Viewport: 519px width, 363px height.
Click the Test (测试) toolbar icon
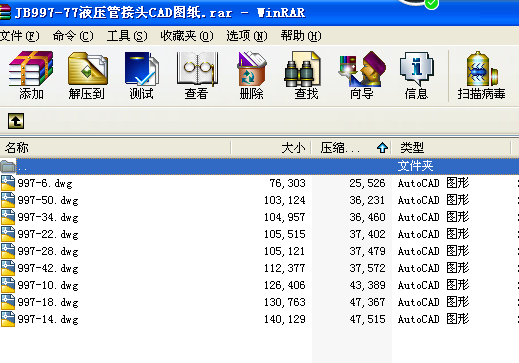(142, 69)
